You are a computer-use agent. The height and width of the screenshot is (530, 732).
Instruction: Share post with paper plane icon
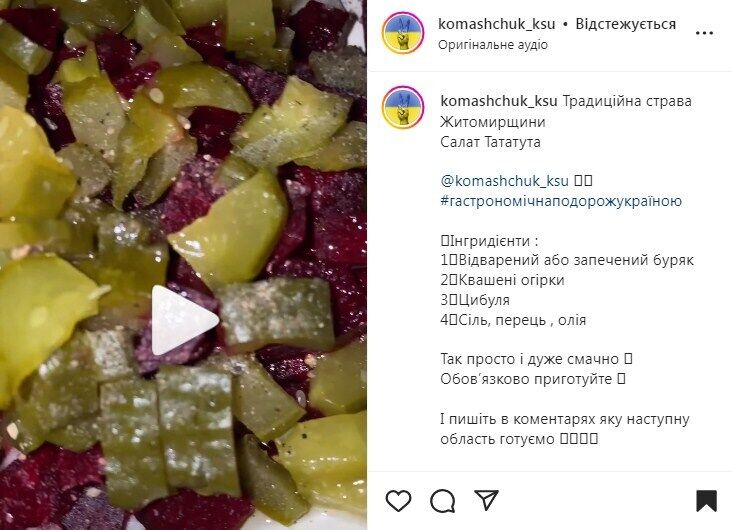click(x=486, y=500)
